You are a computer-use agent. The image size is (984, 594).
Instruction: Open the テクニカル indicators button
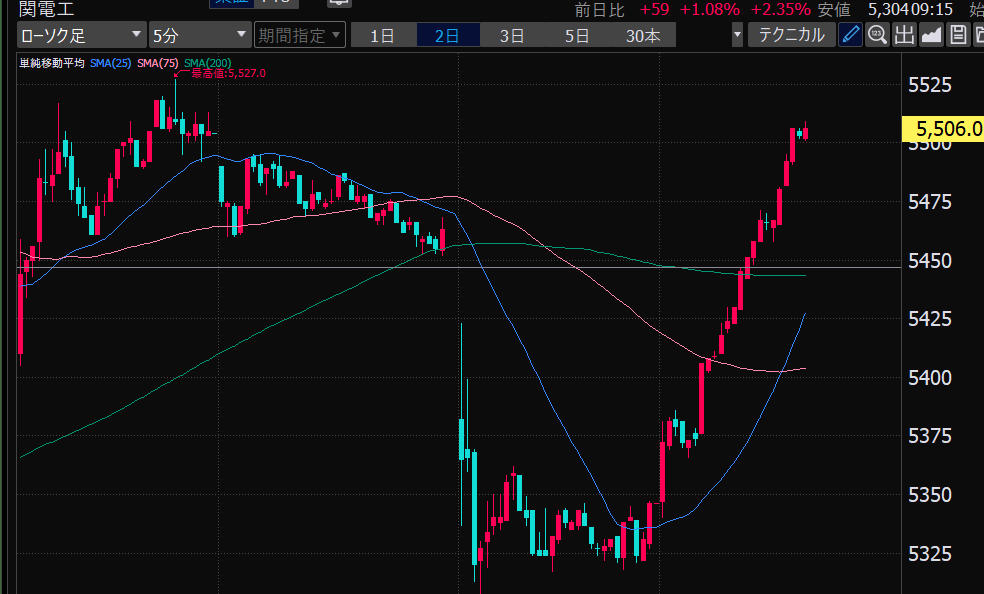click(x=791, y=35)
